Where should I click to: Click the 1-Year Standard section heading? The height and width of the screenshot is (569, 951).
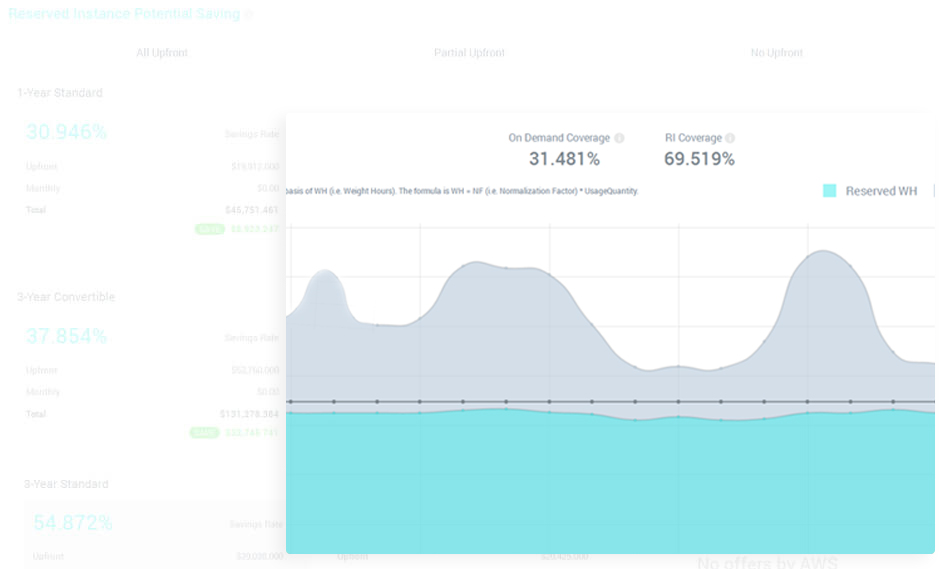(60, 93)
